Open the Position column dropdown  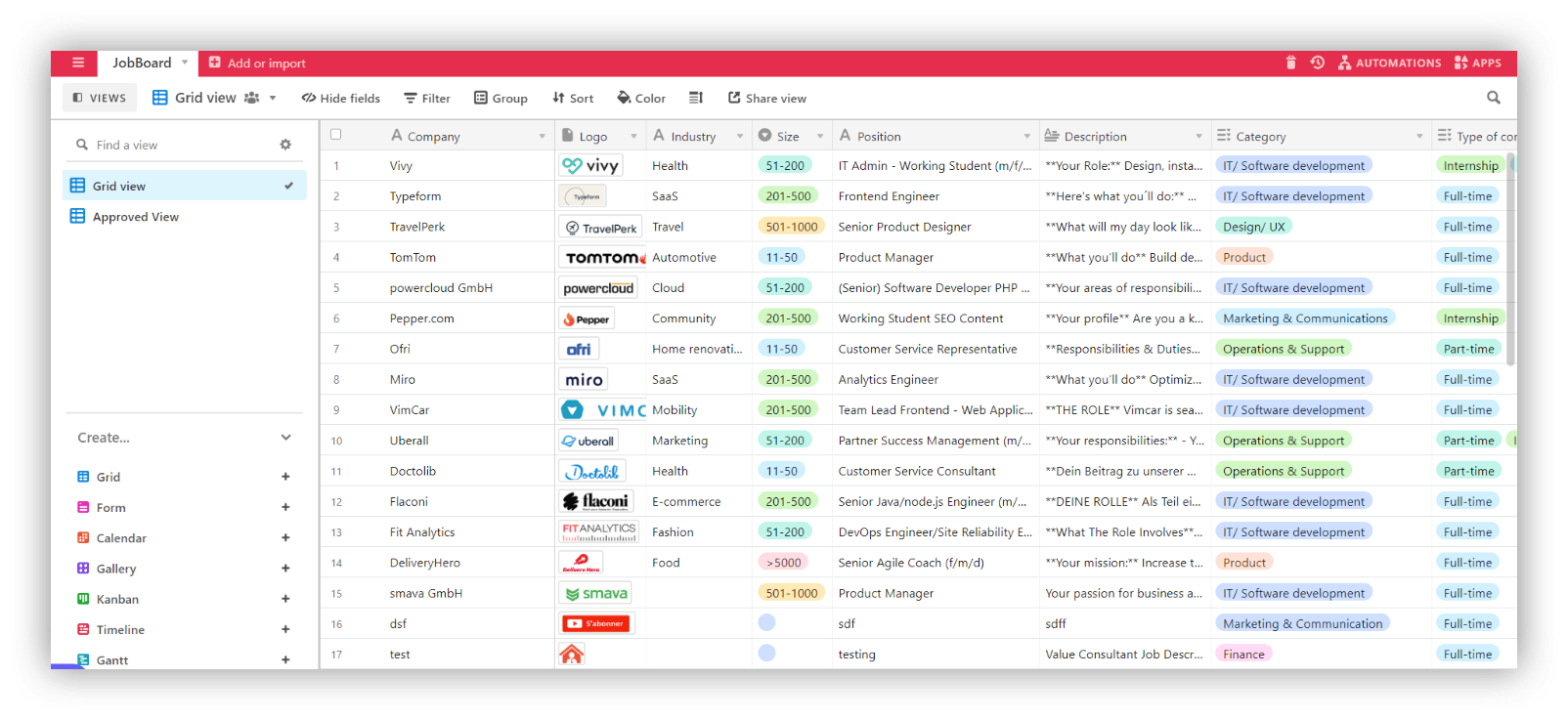(1027, 136)
